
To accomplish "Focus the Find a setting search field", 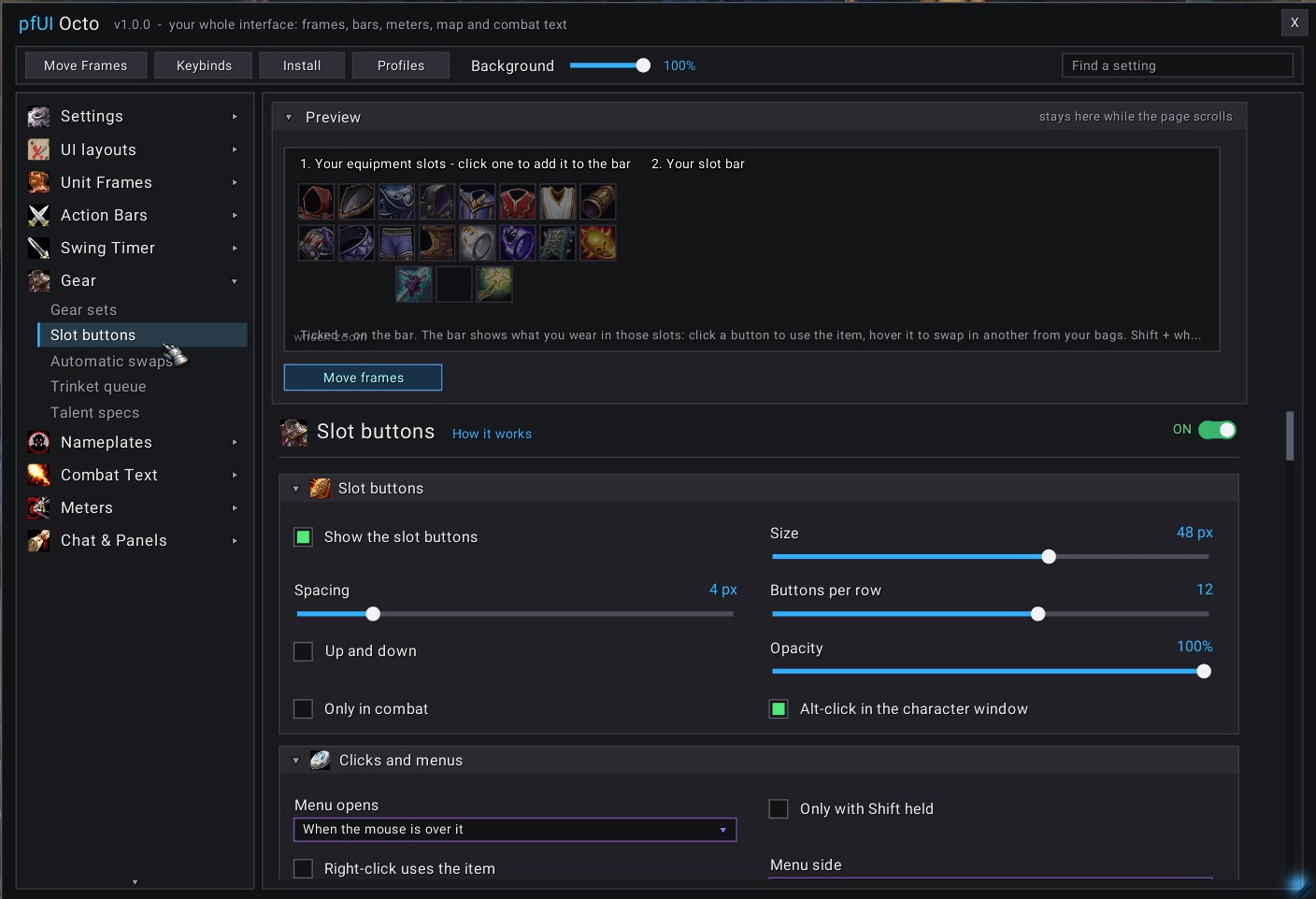I will click(1178, 65).
